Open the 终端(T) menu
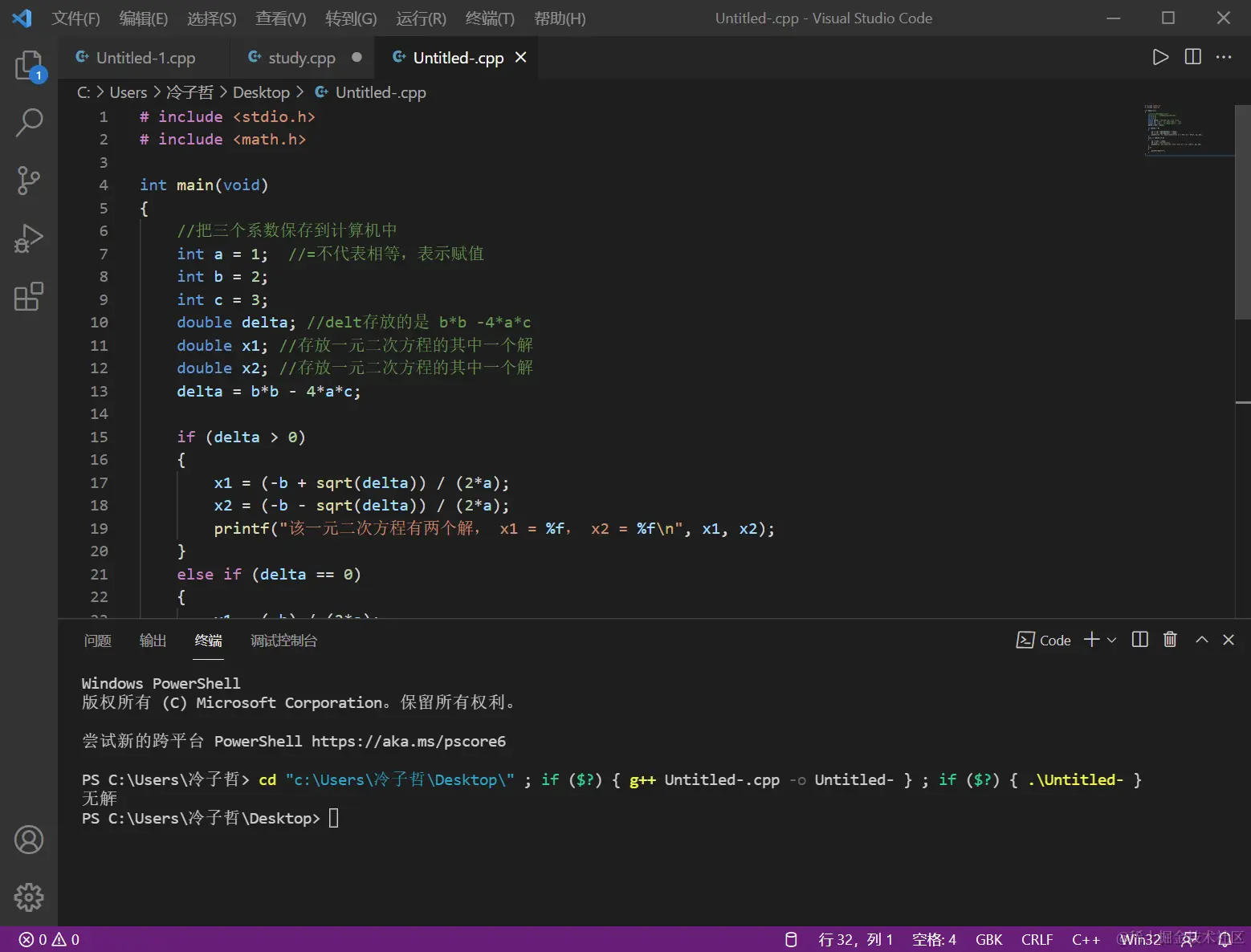This screenshot has height=952, width=1251. click(x=489, y=18)
